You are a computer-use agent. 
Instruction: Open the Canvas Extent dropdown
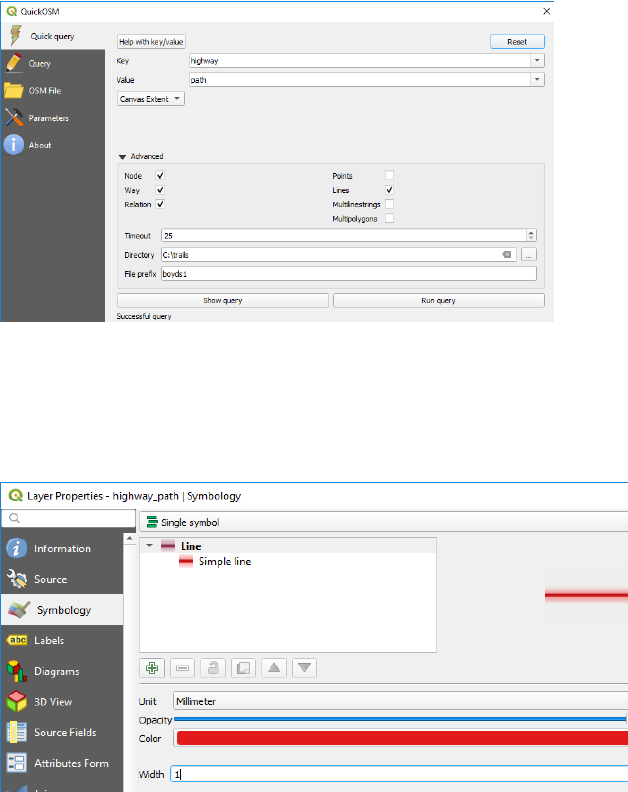coord(151,99)
